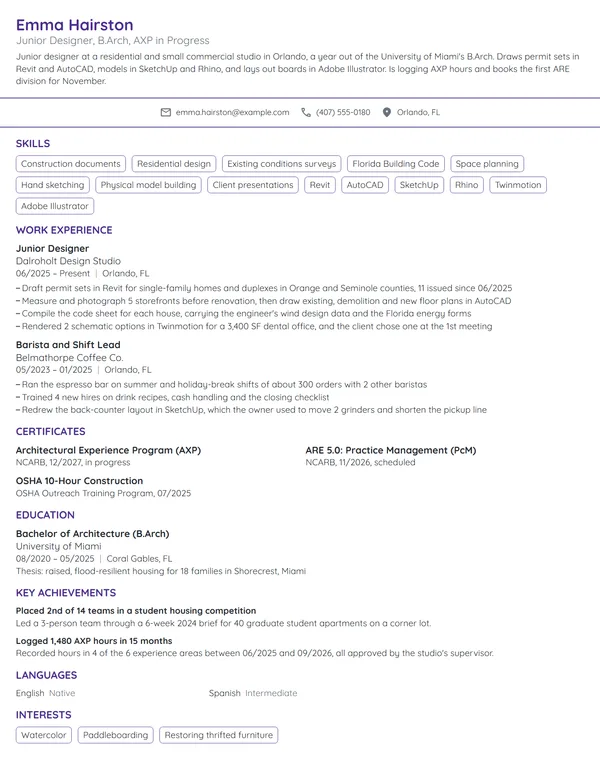Image resolution: width=600 pixels, height=776 pixels.
Task: Select the Redrew the back-counter layout bullet
Action: tap(251, 410)
